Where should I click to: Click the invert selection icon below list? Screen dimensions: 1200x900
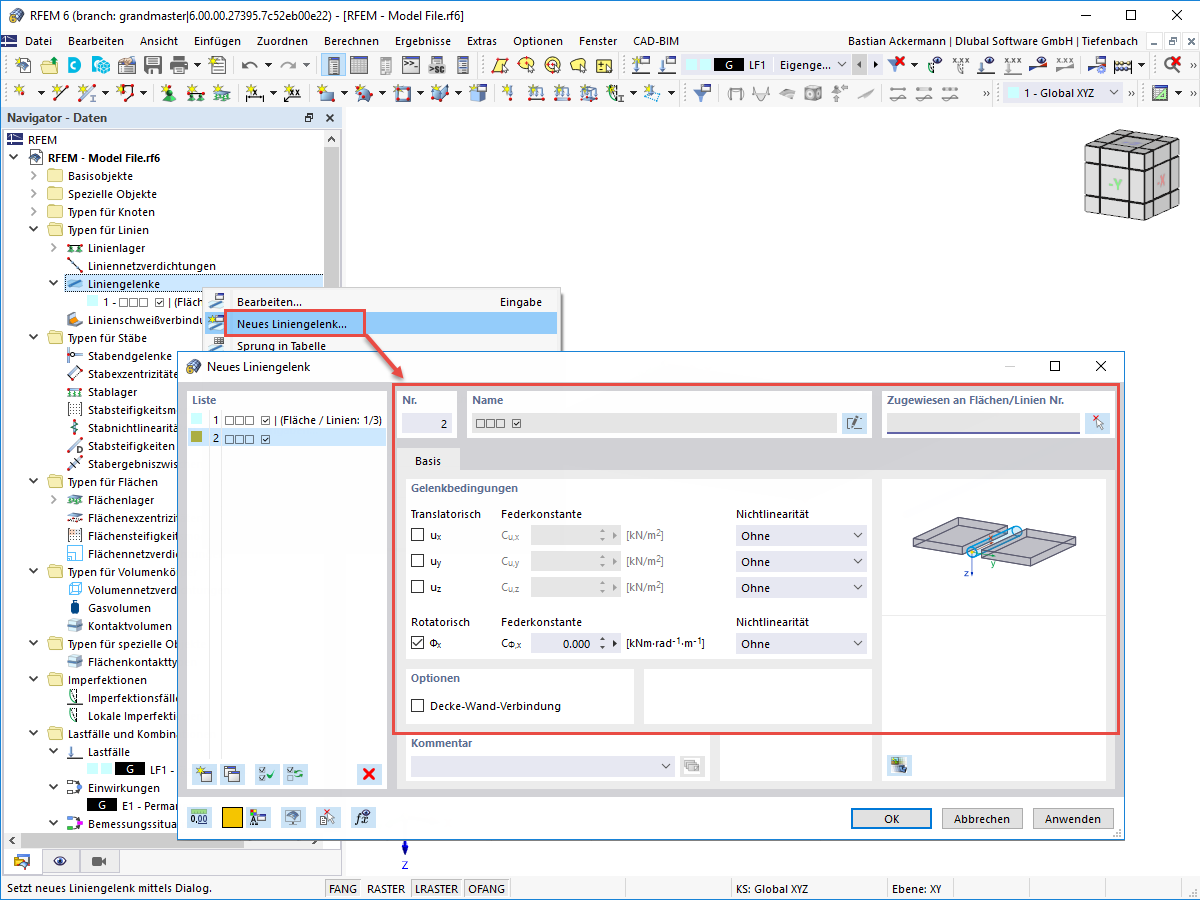pyautogui.click(x=294, y=773)
